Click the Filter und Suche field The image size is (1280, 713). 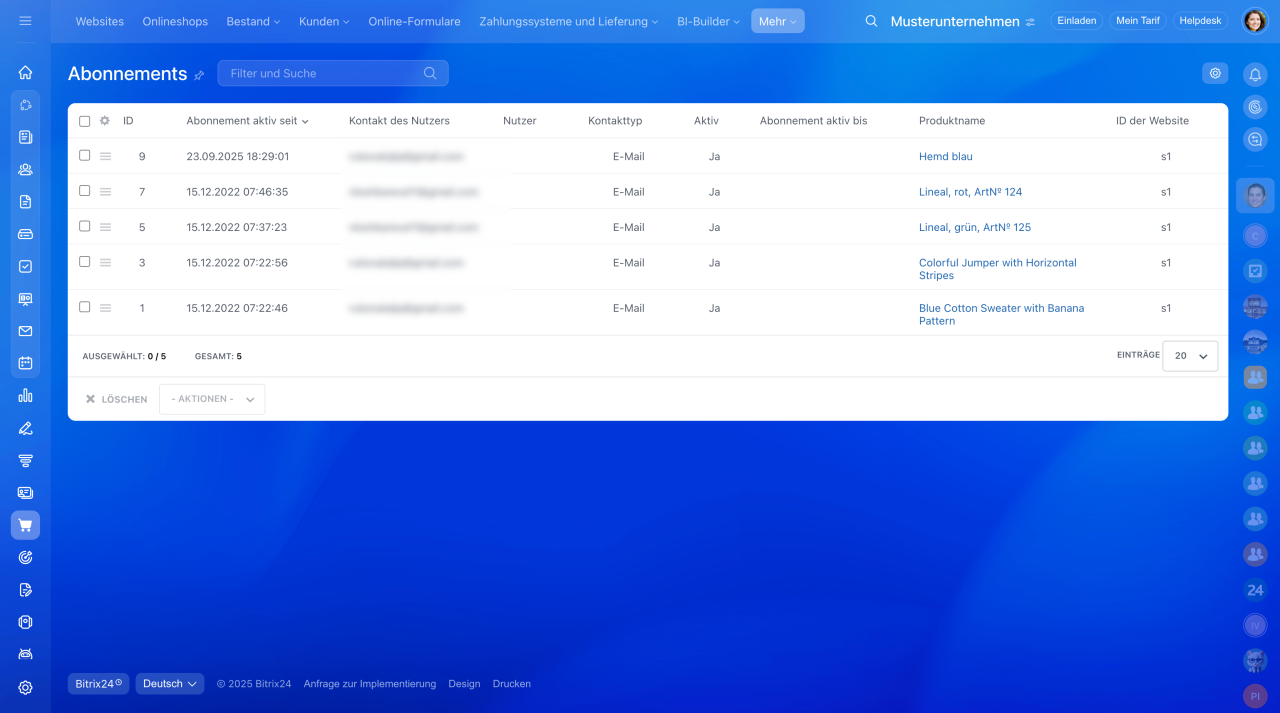point(320,73)
